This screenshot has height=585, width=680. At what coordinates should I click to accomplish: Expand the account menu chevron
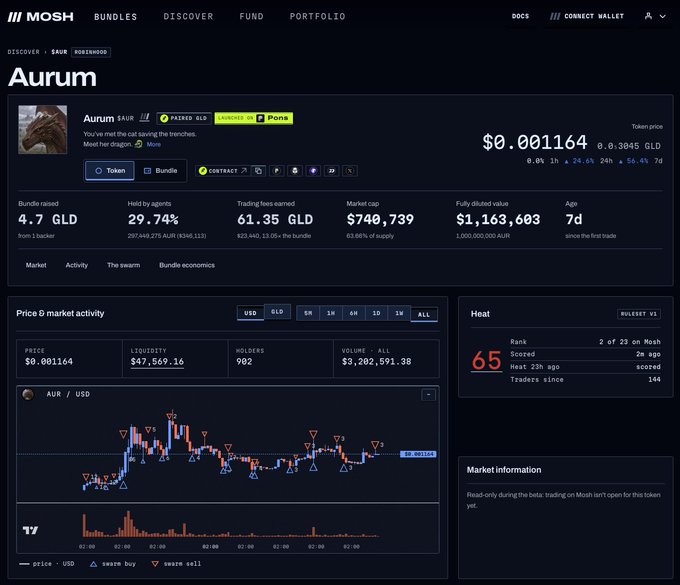tap(663, 16)
